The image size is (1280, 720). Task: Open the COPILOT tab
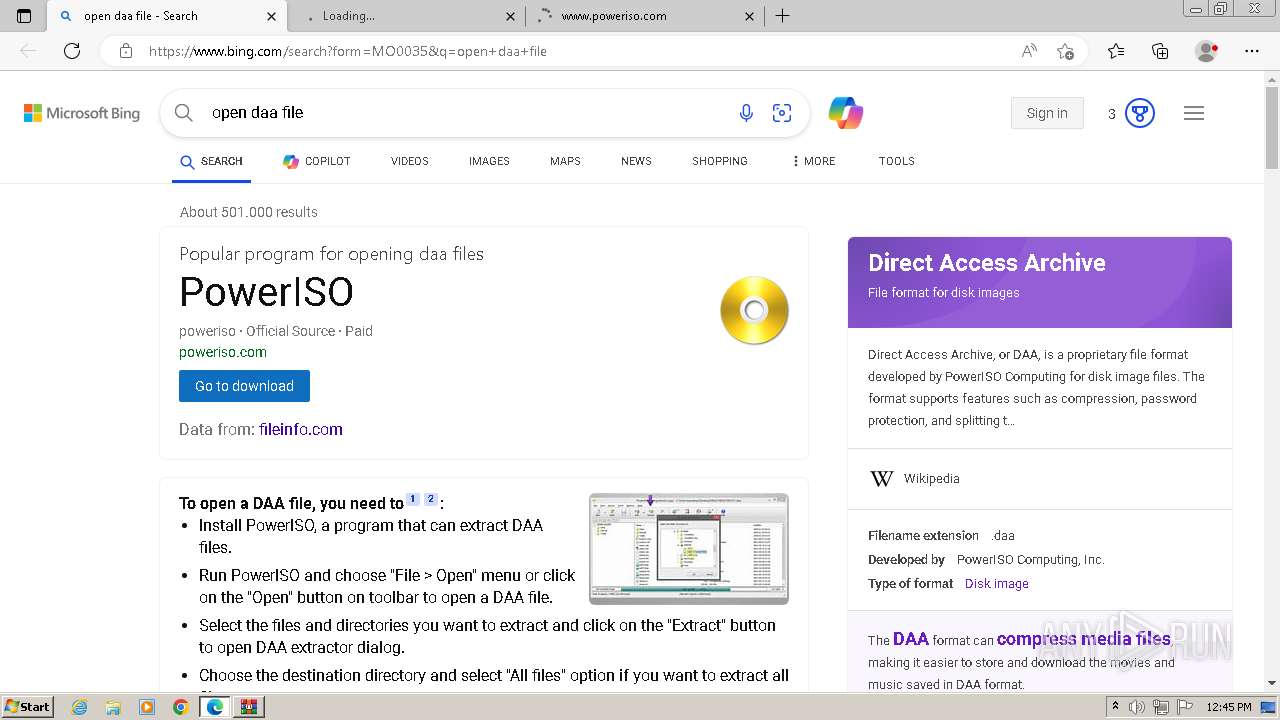click(316, 161)
